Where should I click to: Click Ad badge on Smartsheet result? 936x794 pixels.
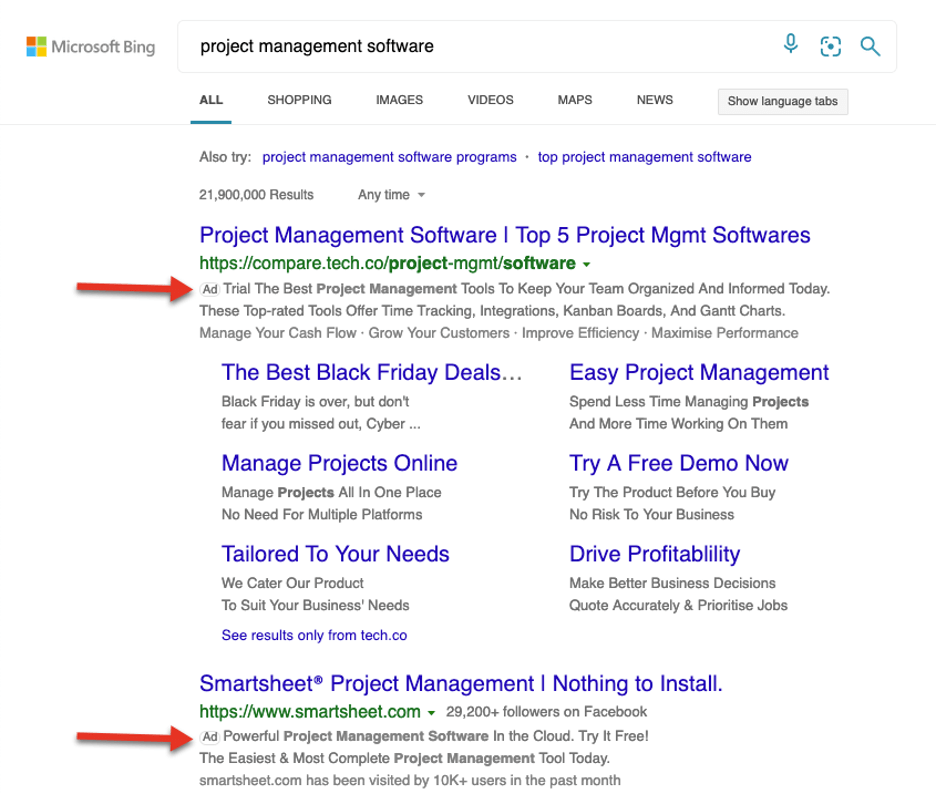click(210, 737)
